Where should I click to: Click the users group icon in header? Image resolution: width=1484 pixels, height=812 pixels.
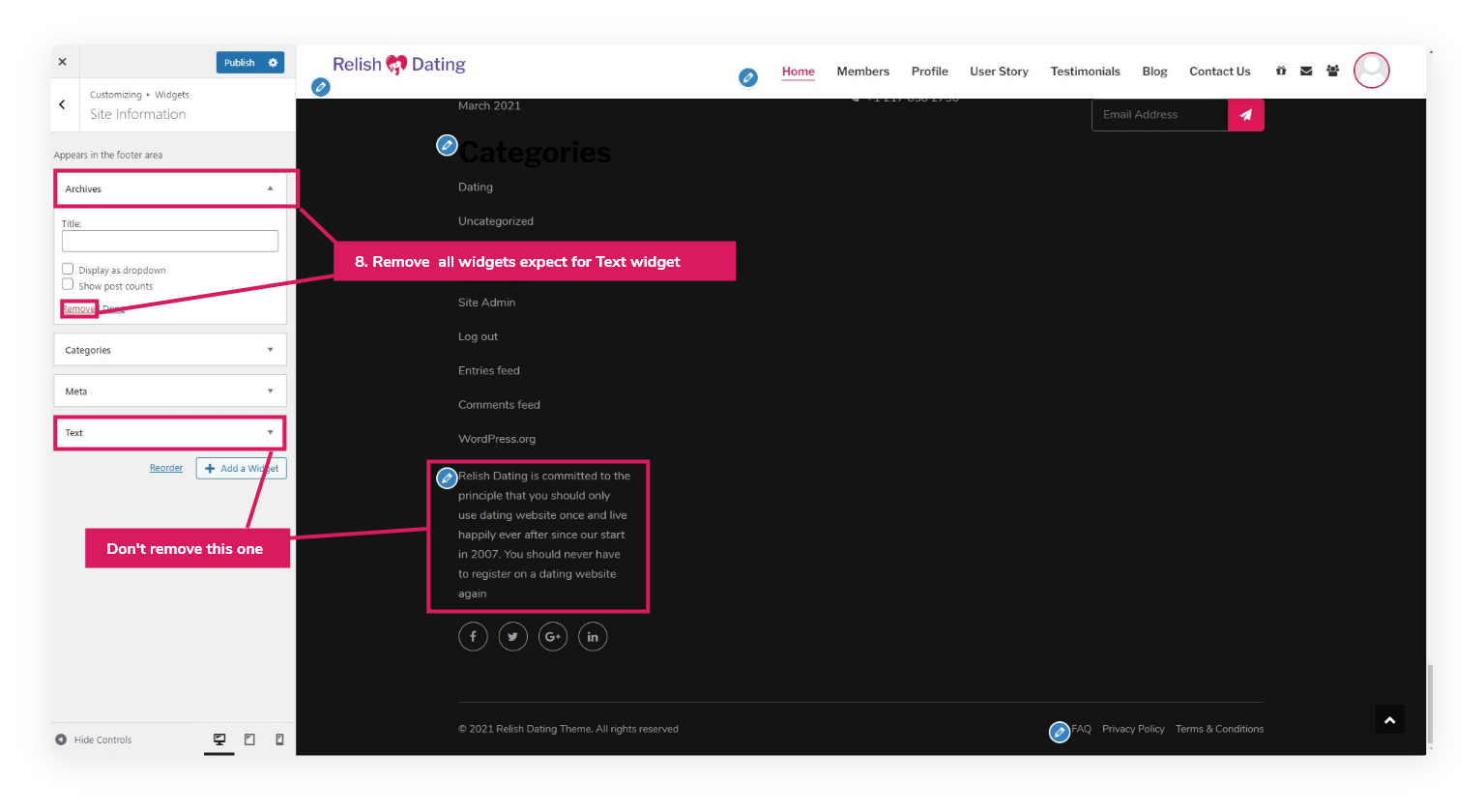[1333, 71]
